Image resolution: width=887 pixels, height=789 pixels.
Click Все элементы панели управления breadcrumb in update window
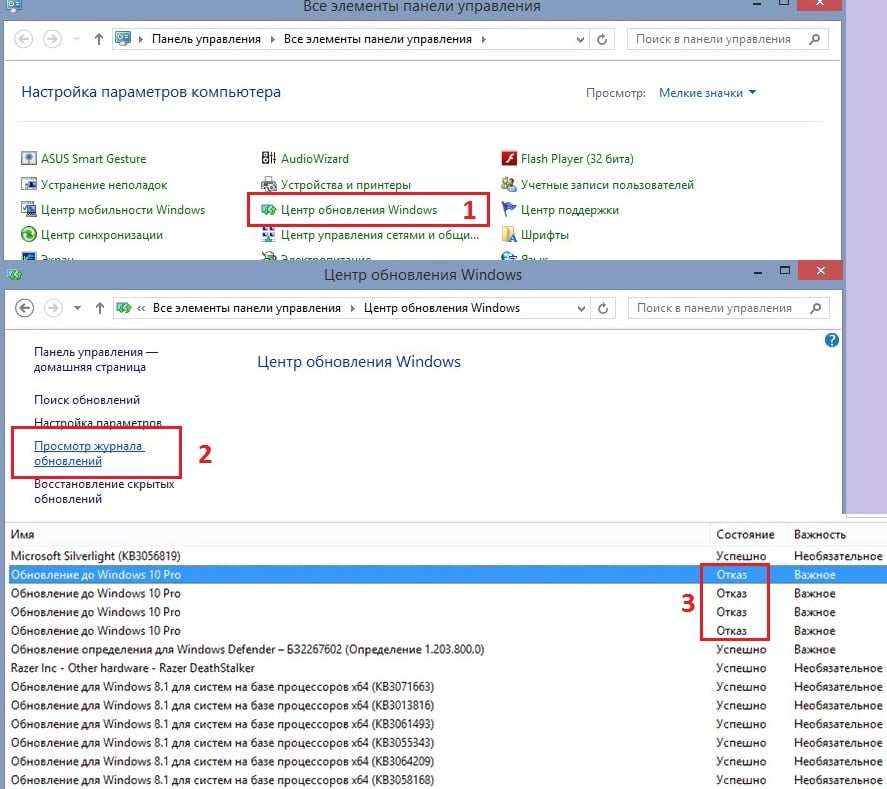point(247,308)
